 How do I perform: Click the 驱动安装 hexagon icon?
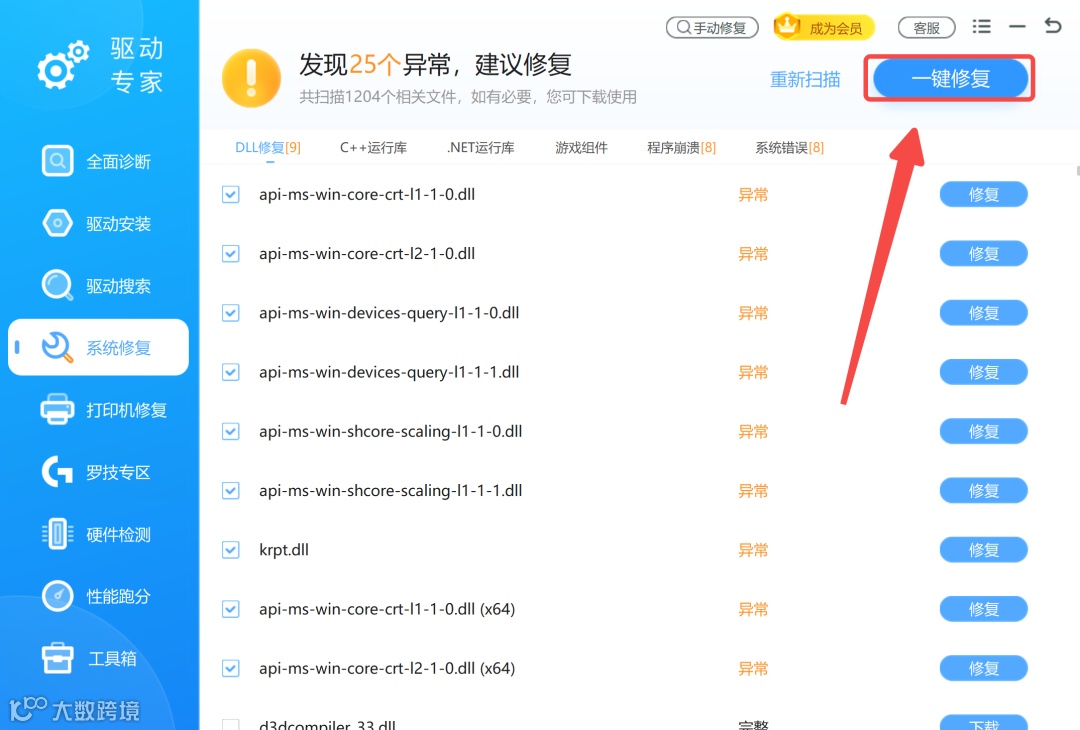coord(57,223)
